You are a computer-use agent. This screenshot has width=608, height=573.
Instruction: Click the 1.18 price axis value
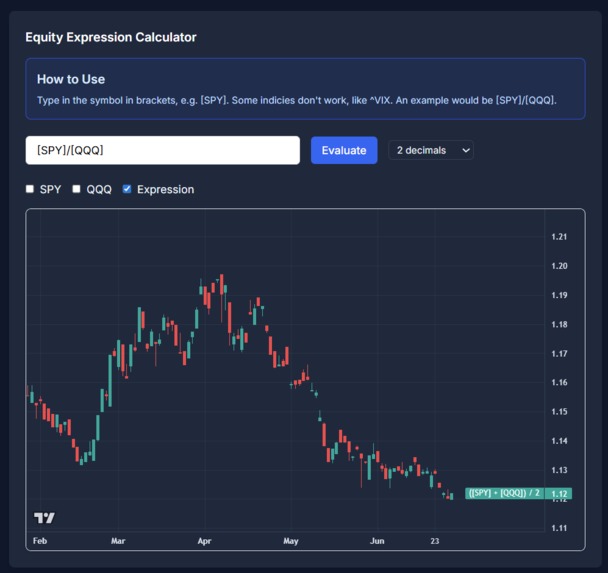559,324
